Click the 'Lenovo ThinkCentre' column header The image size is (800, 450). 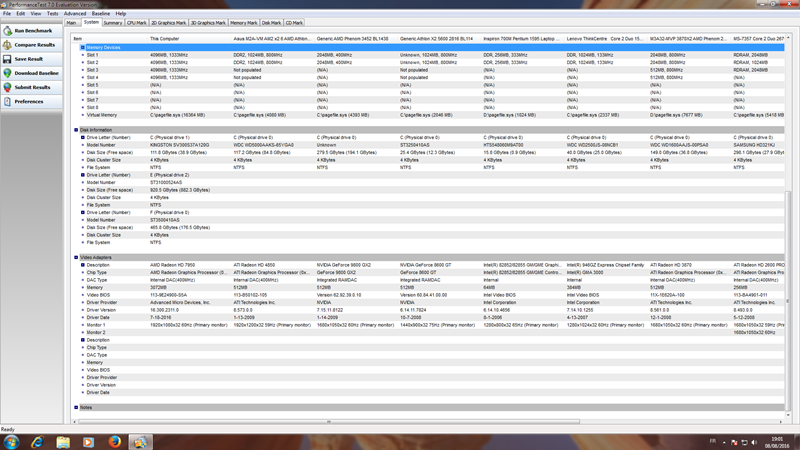(x=606, y=39)
